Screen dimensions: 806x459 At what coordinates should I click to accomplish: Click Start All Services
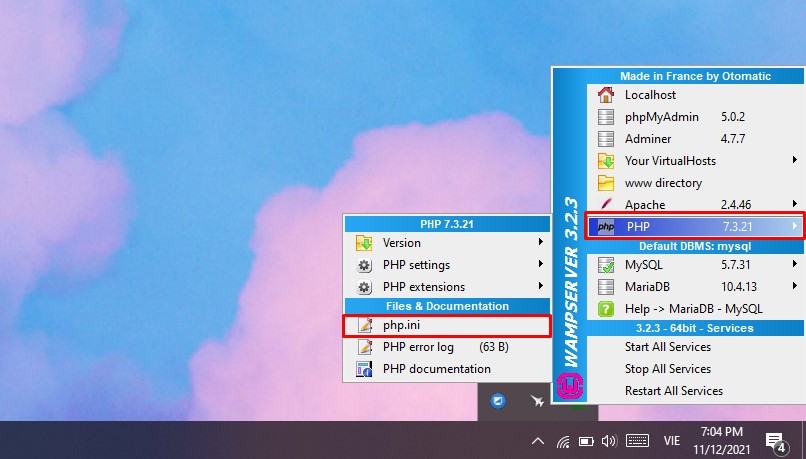click(x=667, y=347)
